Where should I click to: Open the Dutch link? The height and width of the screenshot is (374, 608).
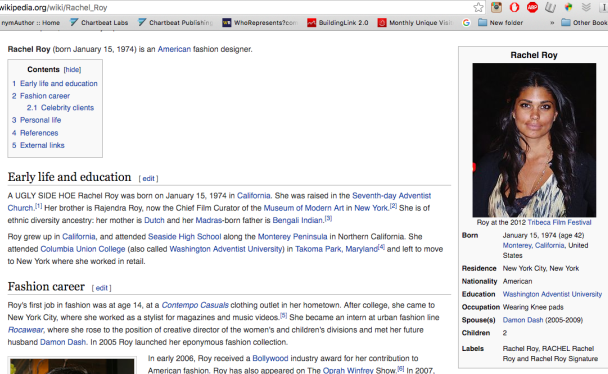pyautogui.click(x=154, y=221)
